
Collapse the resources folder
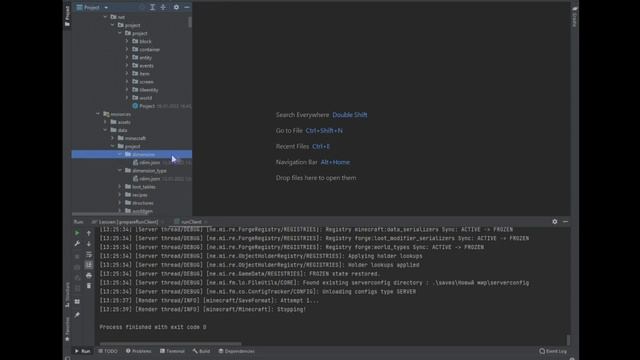point(98,114)
